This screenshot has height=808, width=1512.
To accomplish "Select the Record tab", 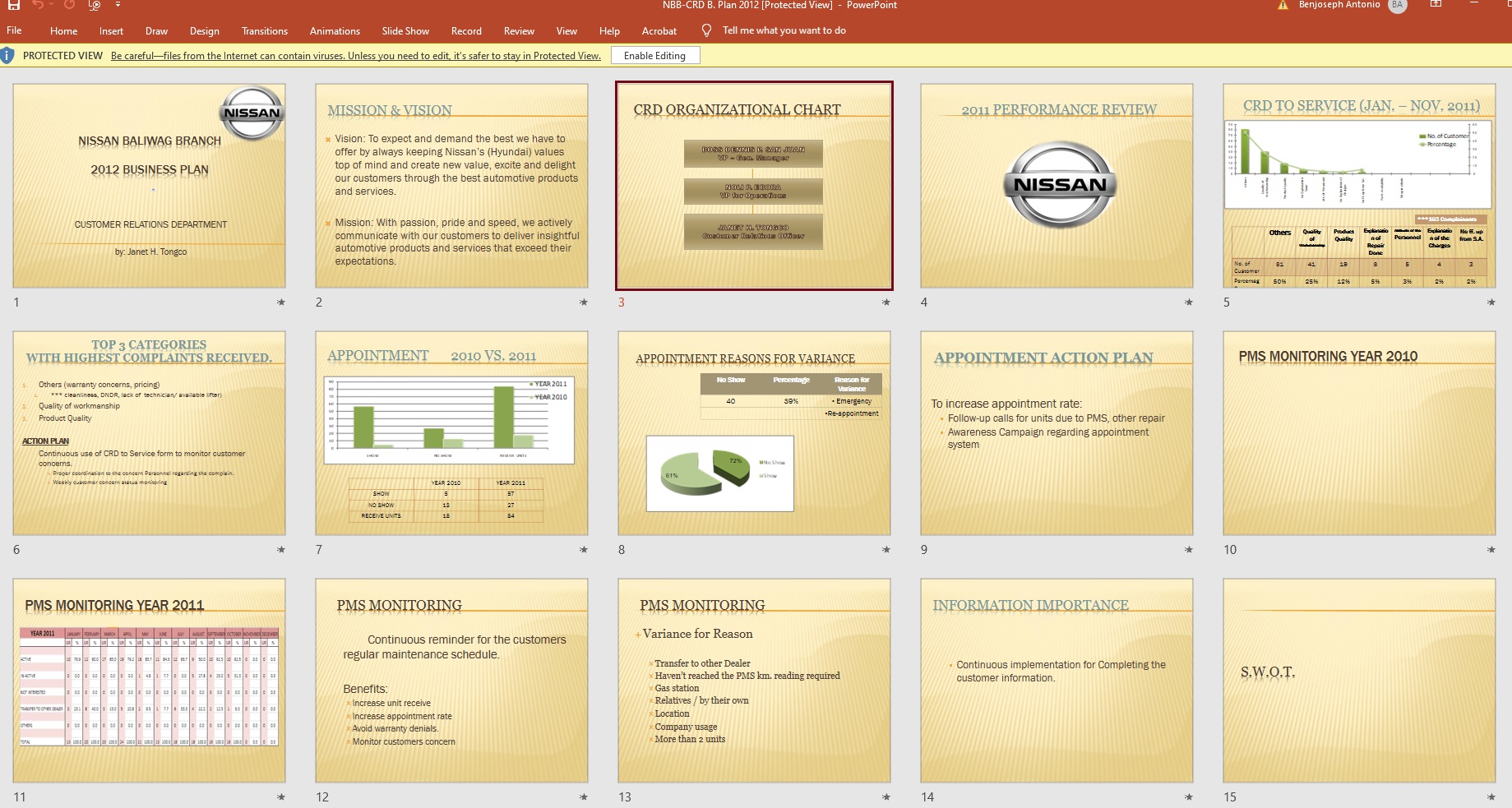I will click(x=466, y=31).
